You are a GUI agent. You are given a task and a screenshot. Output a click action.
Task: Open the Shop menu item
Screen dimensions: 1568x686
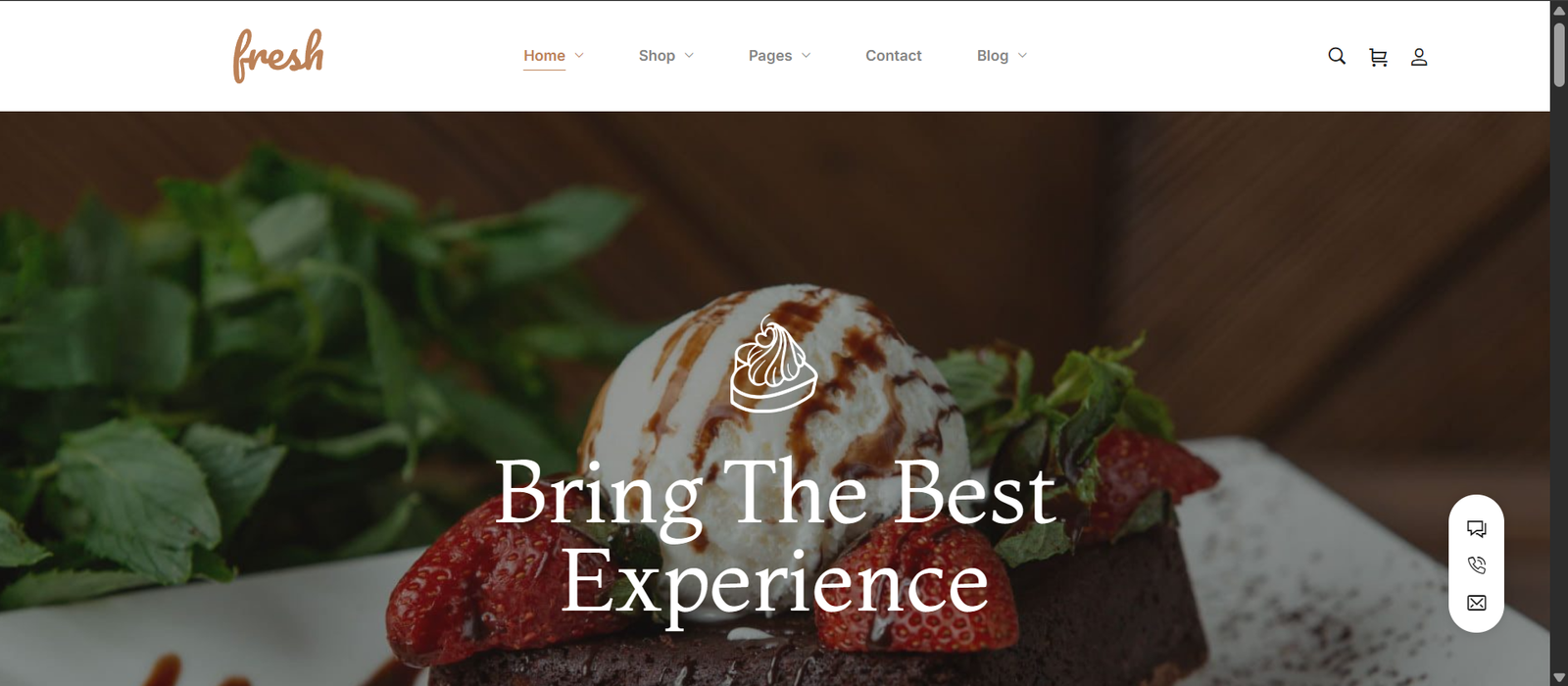tap(657, 56)
